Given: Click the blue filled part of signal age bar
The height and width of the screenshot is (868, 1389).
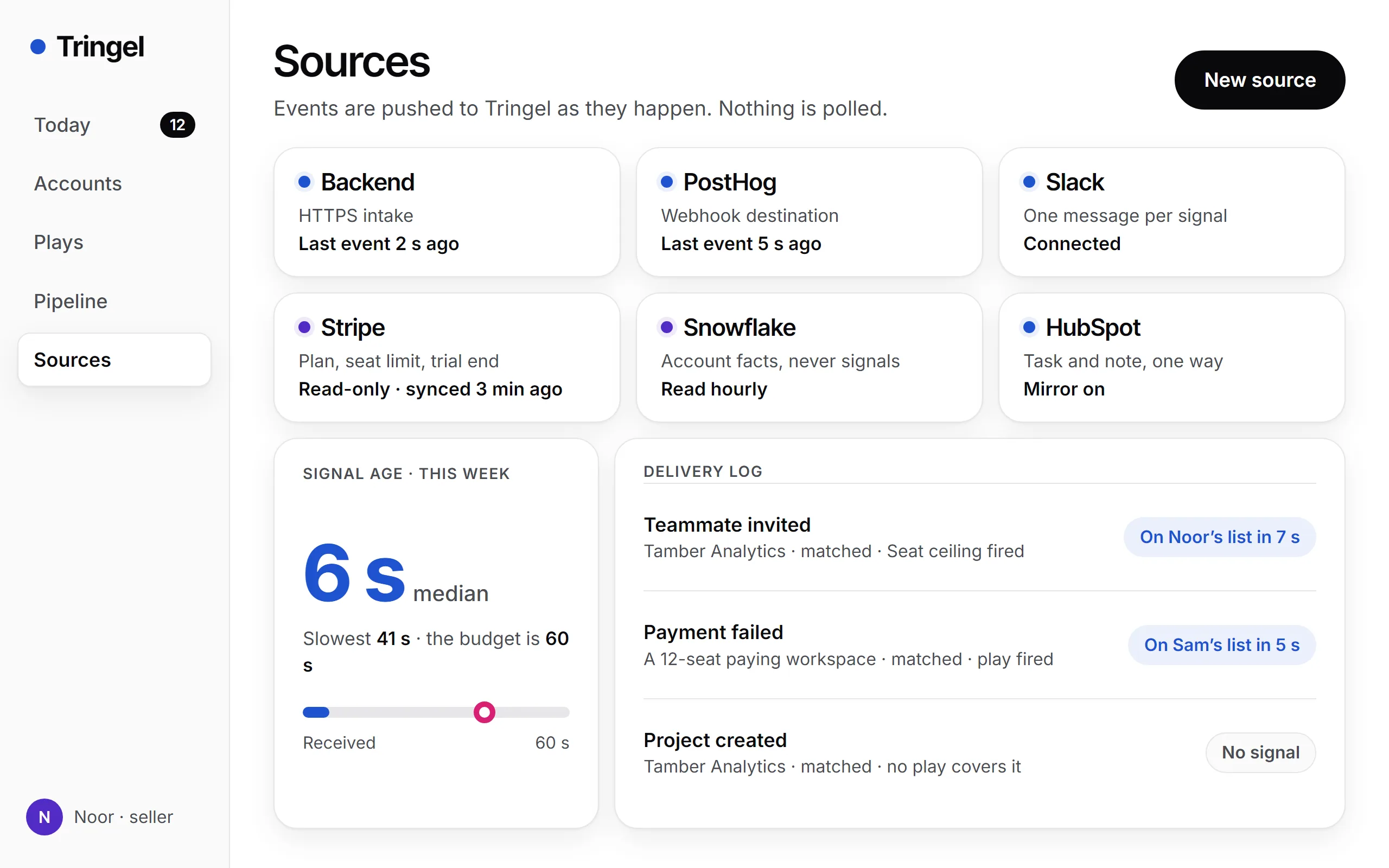Looking at the screenshot, I should pos(316,712).
